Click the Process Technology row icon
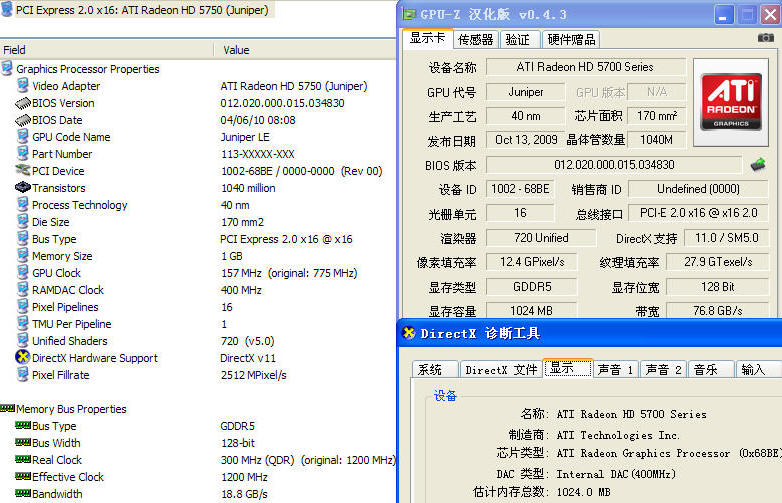 pyautogui.click(x=23, y=204)
